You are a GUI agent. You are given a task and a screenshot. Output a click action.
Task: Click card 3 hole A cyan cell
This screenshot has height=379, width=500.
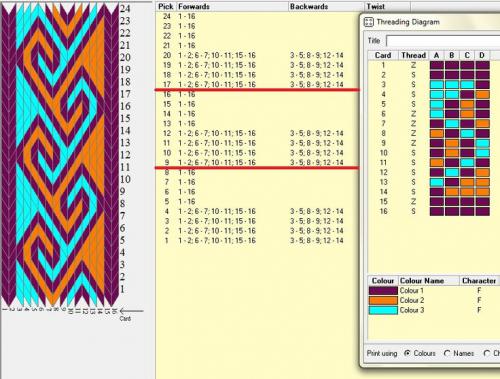[x=437, y=84]
